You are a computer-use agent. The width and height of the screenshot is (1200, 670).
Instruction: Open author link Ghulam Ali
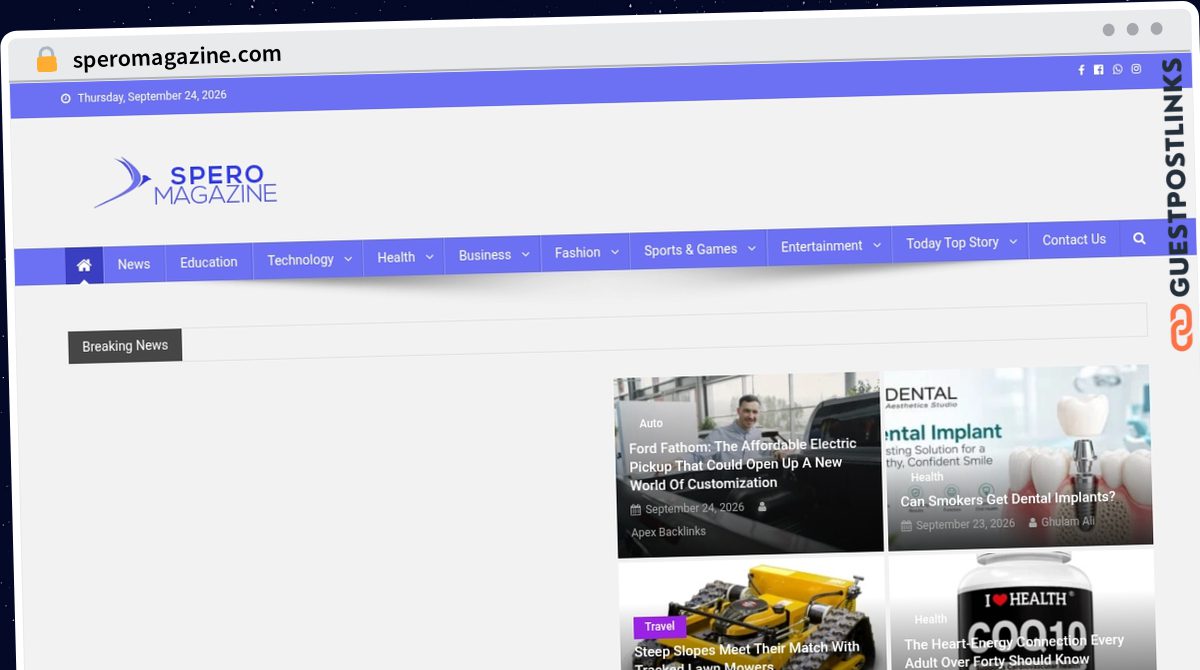1068,522
